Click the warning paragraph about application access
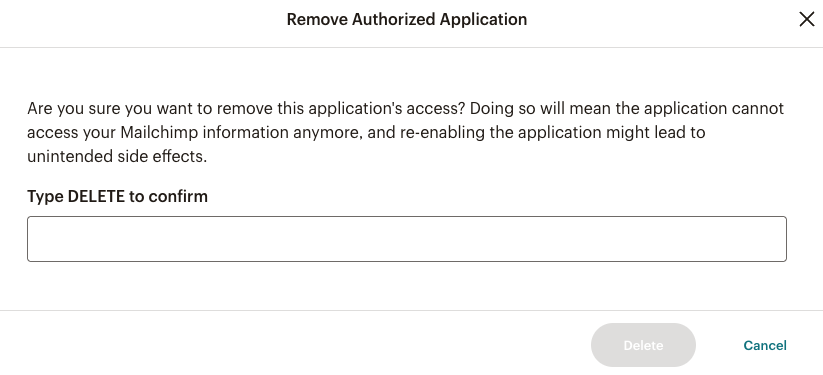823x375 pixels. [405, 132]
